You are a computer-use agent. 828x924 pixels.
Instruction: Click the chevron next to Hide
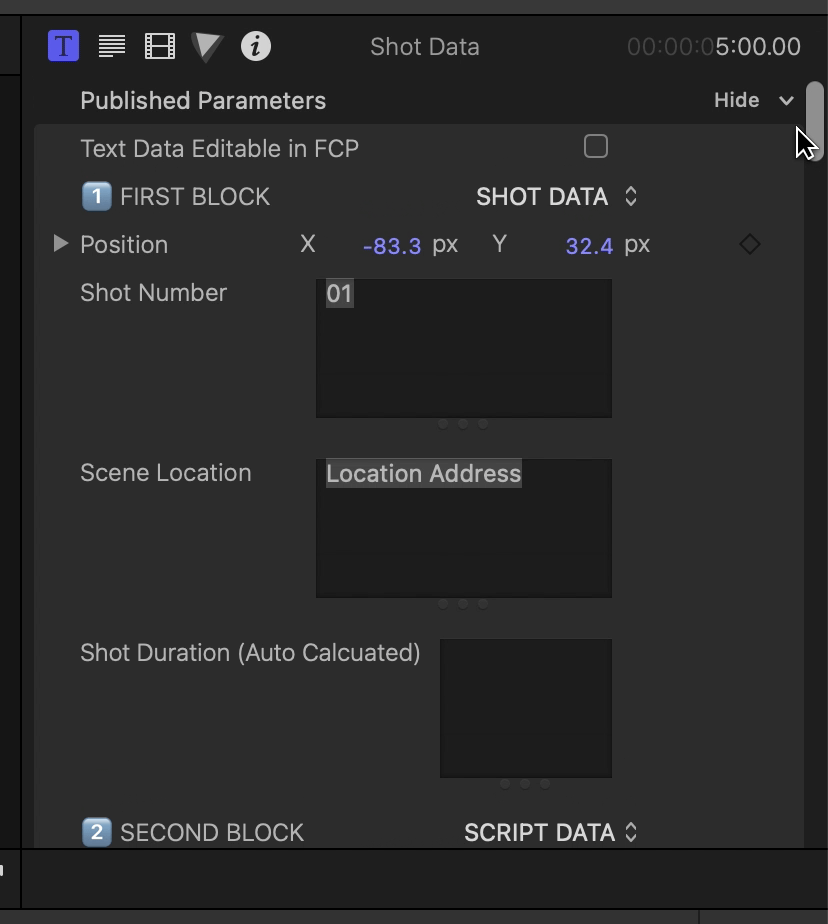pos(786,101)
